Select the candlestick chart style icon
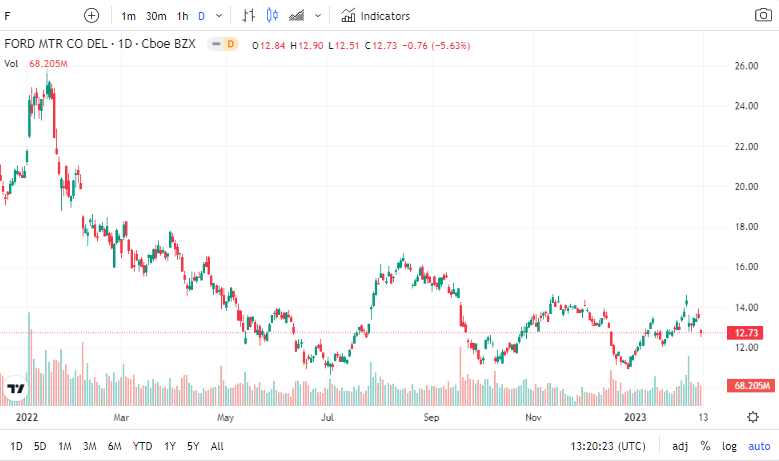The height and width of the screenshot is (461, 779). click(x=272, y=16)
